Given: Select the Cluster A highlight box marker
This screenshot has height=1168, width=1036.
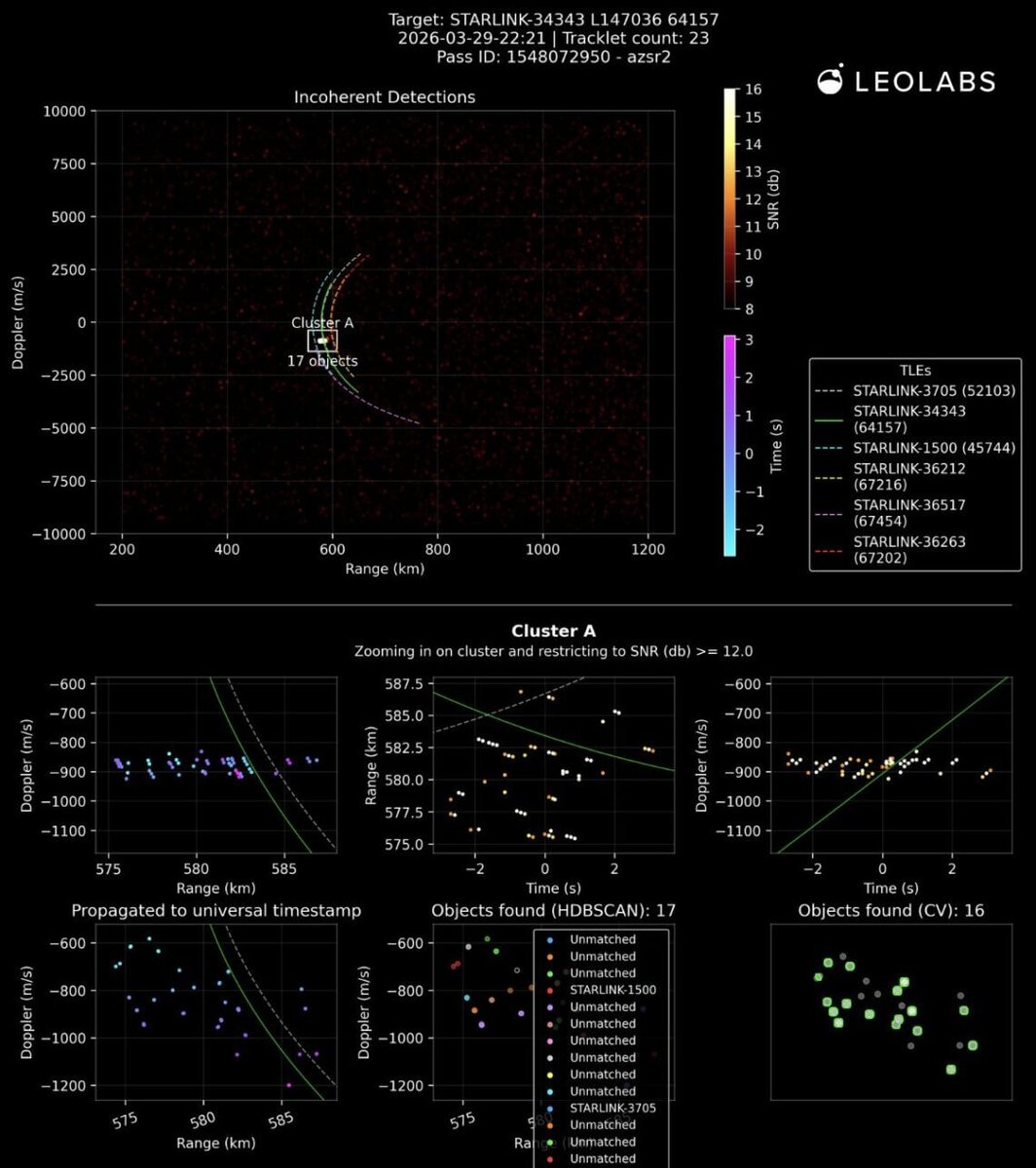Looking at the screenshot, I should coord(322,341).
